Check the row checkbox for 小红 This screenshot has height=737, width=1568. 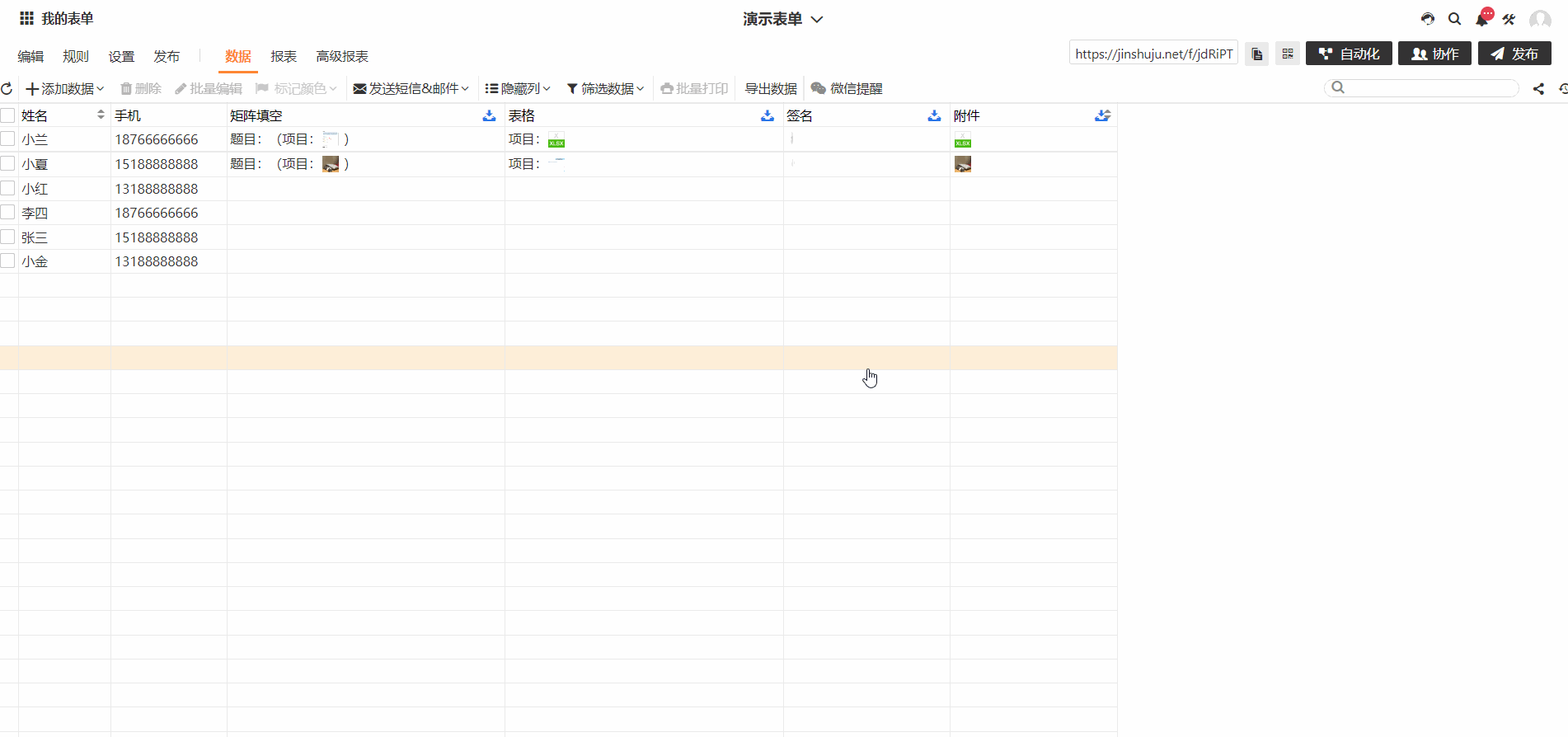click(7, 188)
